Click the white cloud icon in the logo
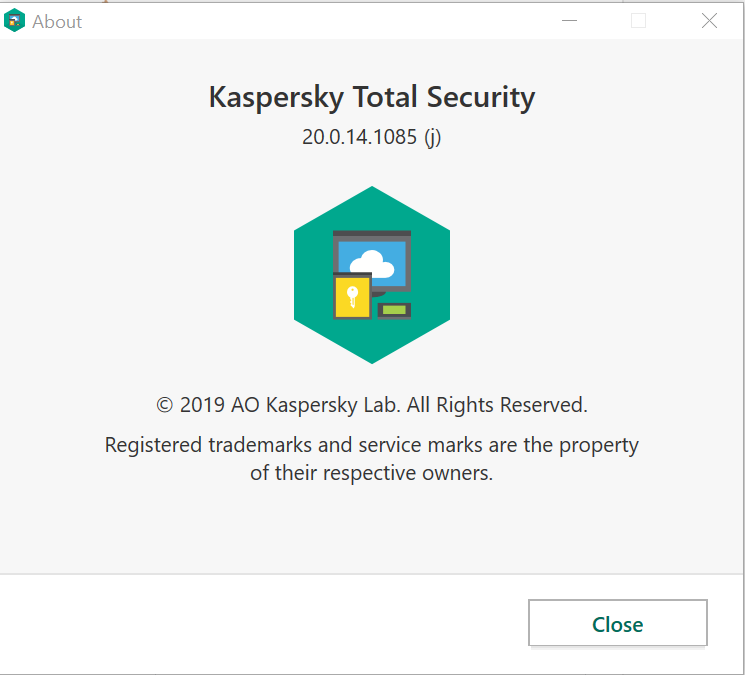Image resolution: width=745 pixels, height=675 pixels. (x=371, y=264)
